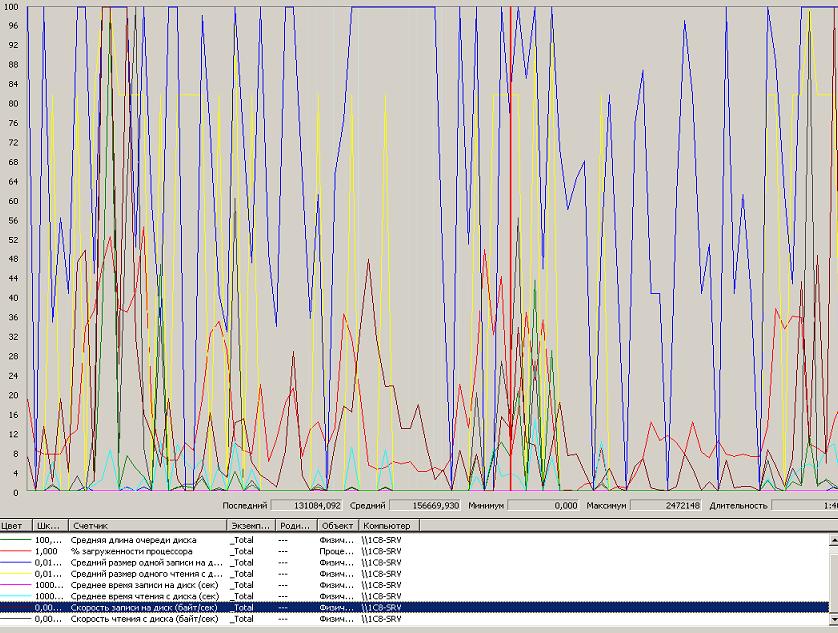Click the red color swatch of the processor counter
Image resolution: width=838 pixels, height=633 pixels.
tap(16, 551)
